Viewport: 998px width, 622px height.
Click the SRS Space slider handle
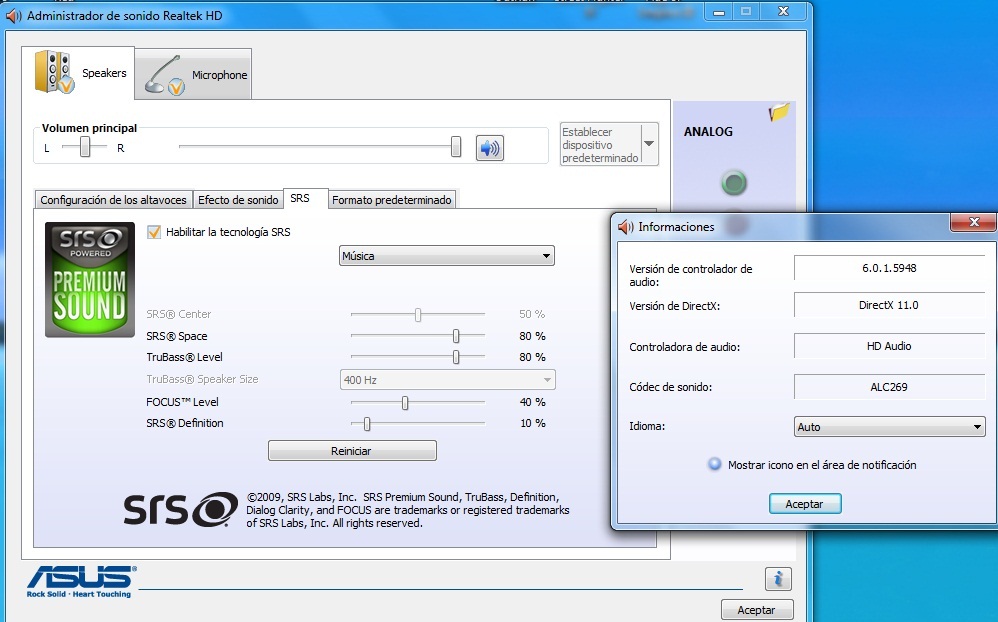point(456,336)
